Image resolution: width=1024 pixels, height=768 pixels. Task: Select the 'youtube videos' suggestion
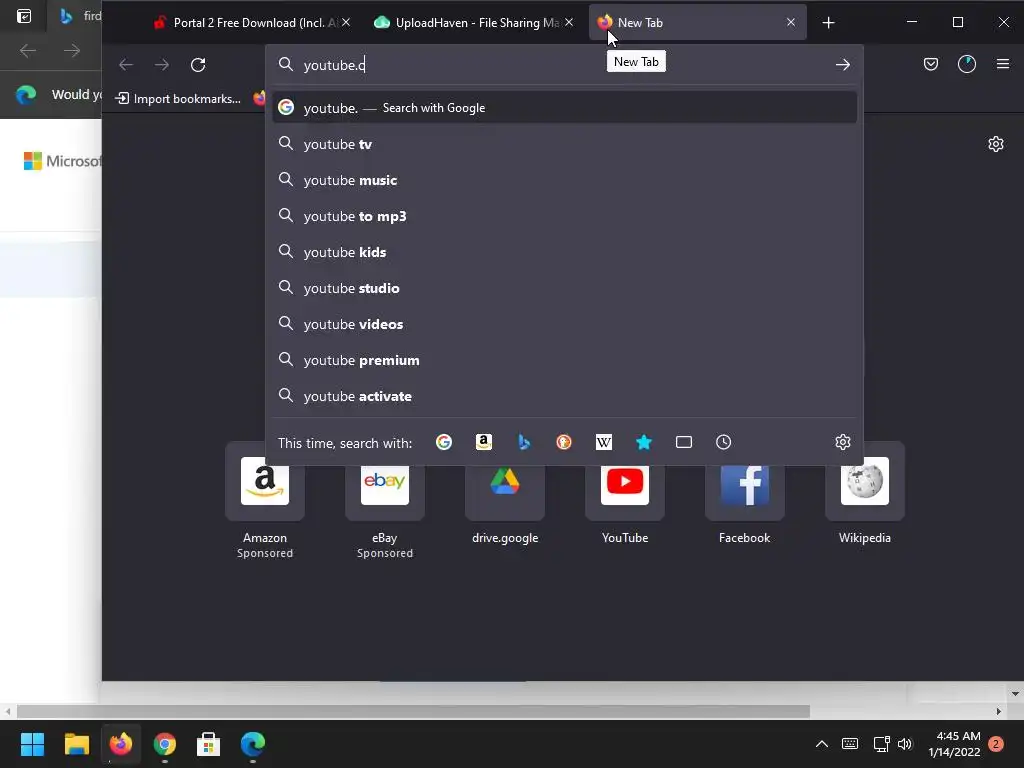pos(564,324)
